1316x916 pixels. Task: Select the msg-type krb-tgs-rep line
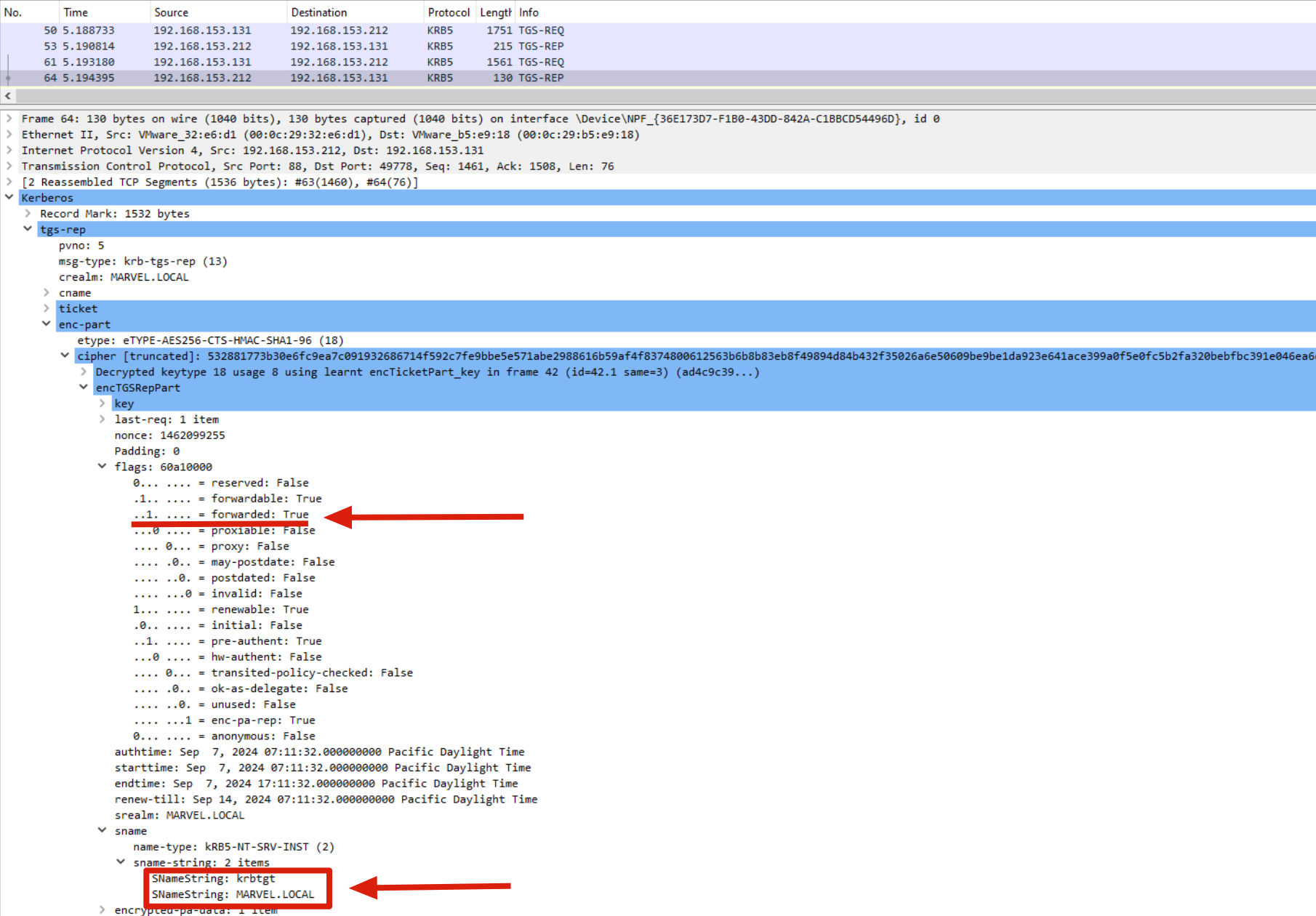(x=143, y=262)
